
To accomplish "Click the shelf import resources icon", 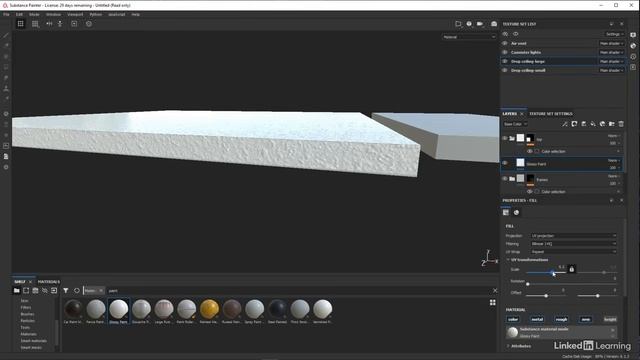I will (x=54, y=291).
